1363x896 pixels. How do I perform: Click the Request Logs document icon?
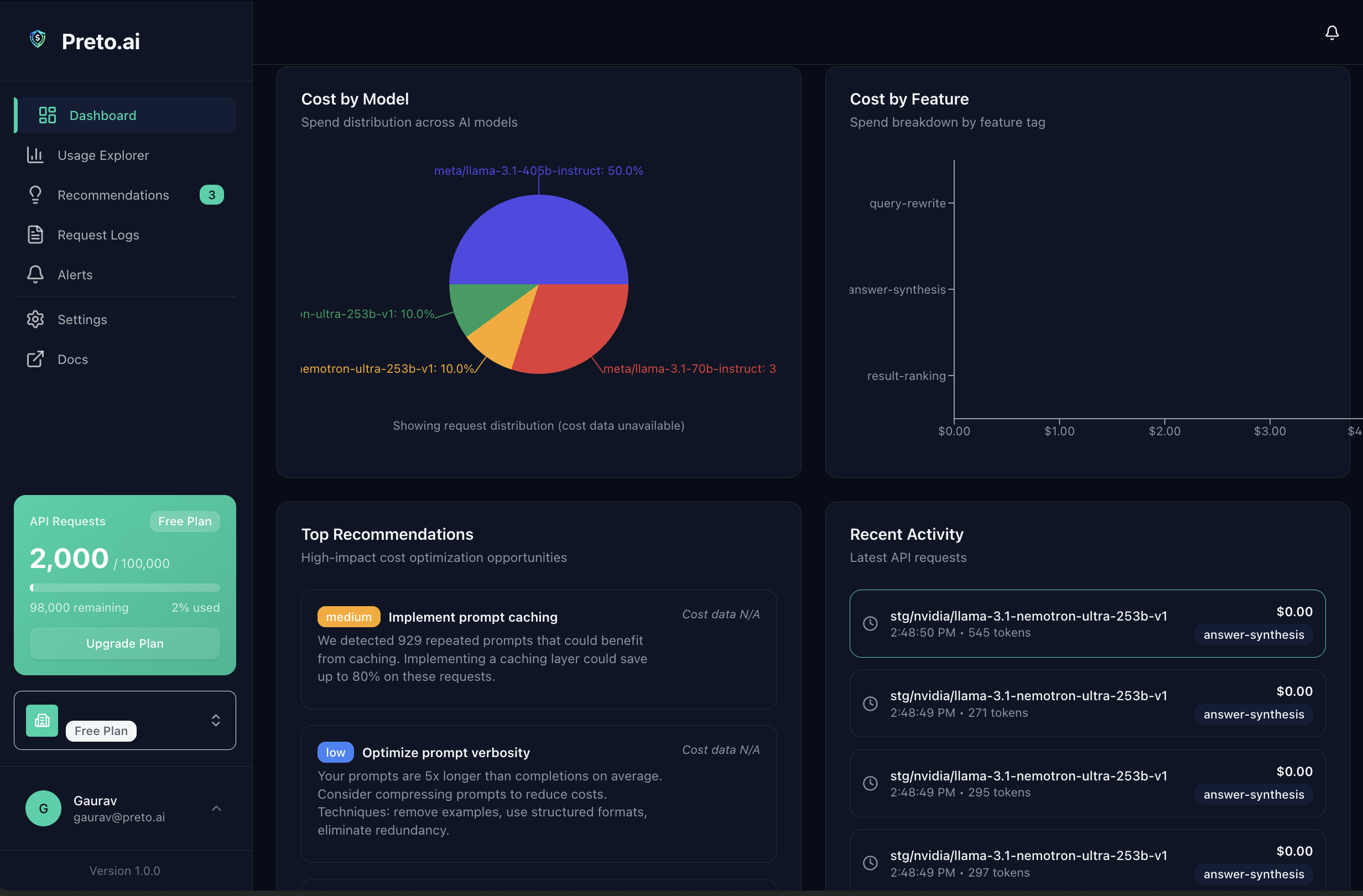click(35, 234)
